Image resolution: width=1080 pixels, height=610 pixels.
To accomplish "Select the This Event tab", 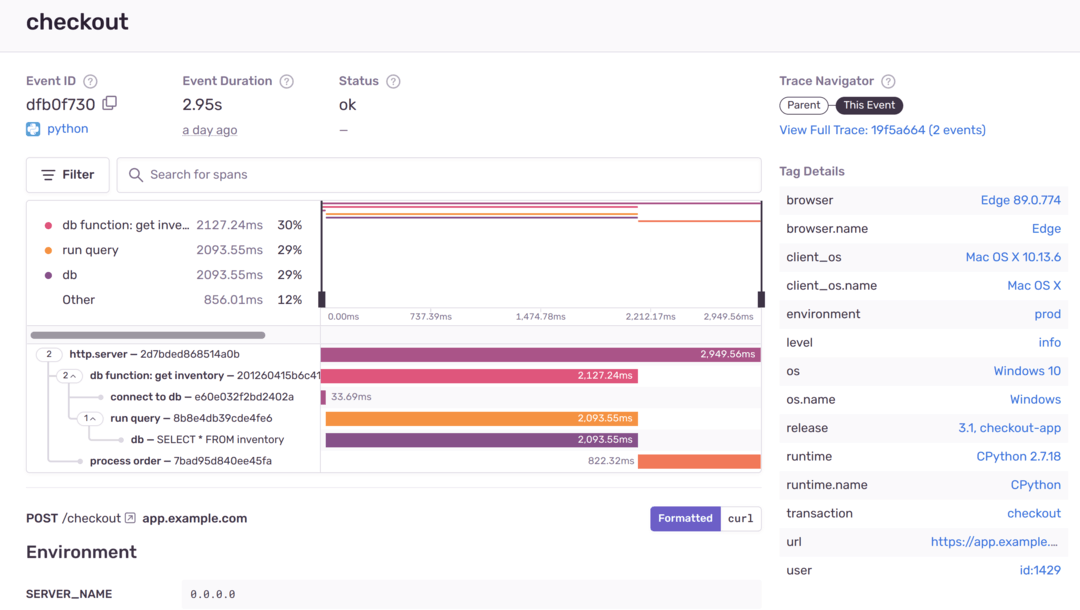I will click(x=868, y=104).
